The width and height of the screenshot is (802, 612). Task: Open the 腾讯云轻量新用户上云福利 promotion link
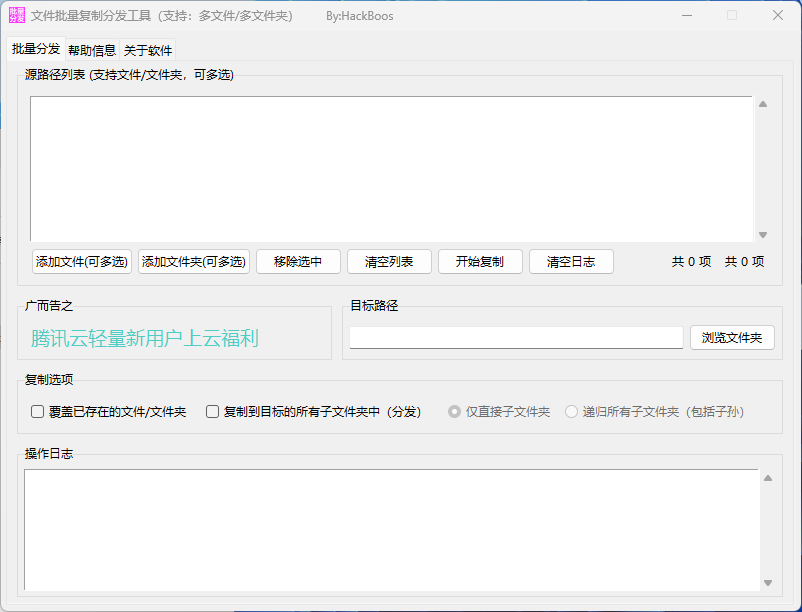point(145,339)
